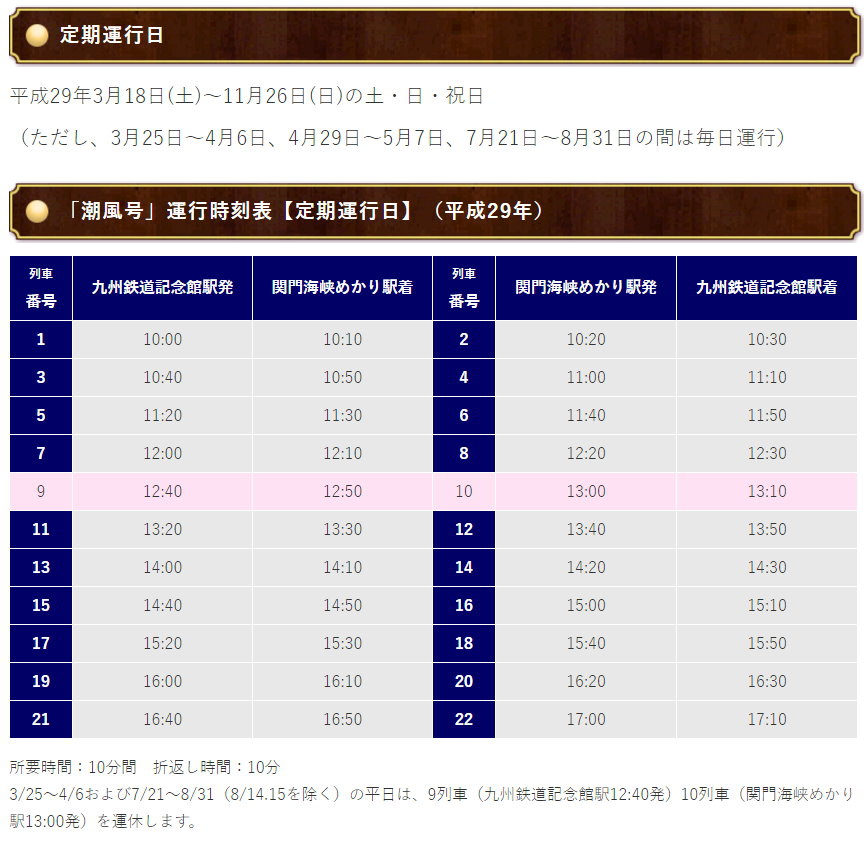Click train number 15 cell
The height and width of the screenshot is (845, 868).
pos(41,605)
